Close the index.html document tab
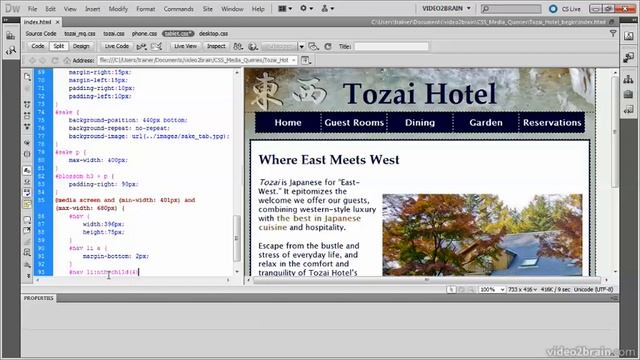640x360 pixels. pyautogui.click(x=58, y=22)
